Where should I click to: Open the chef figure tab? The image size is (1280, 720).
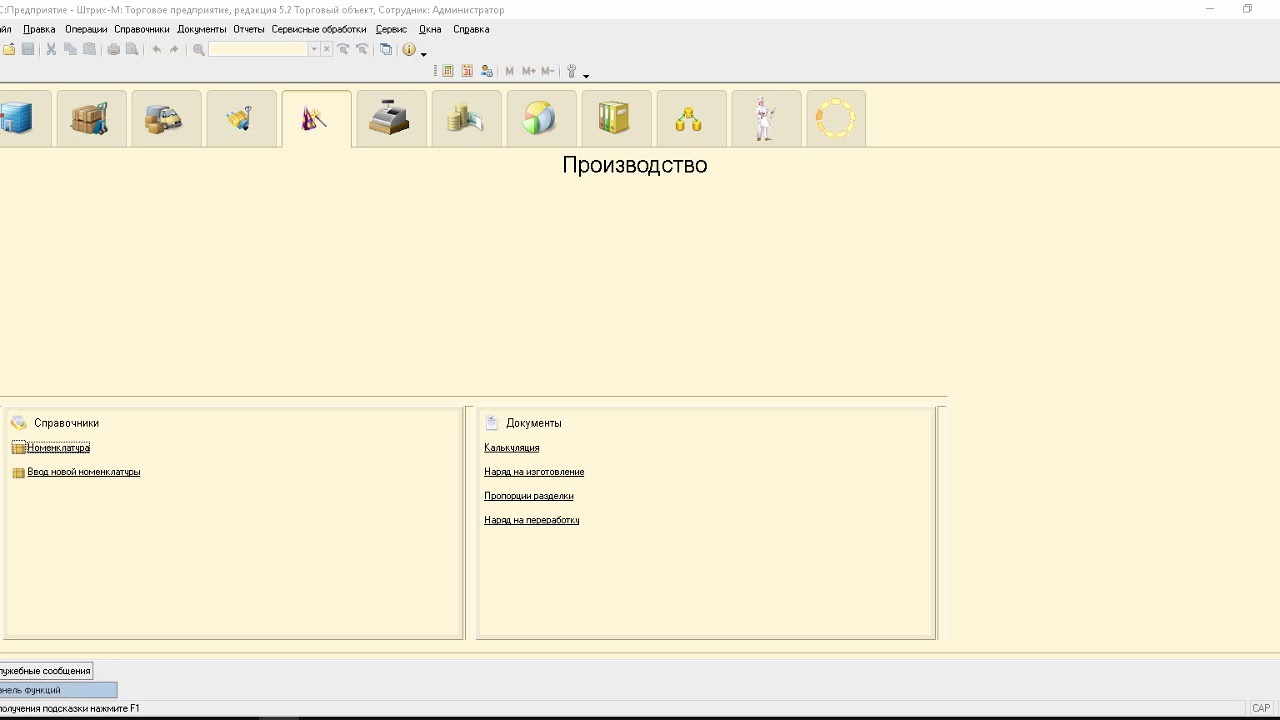click(x=766, y=119)
